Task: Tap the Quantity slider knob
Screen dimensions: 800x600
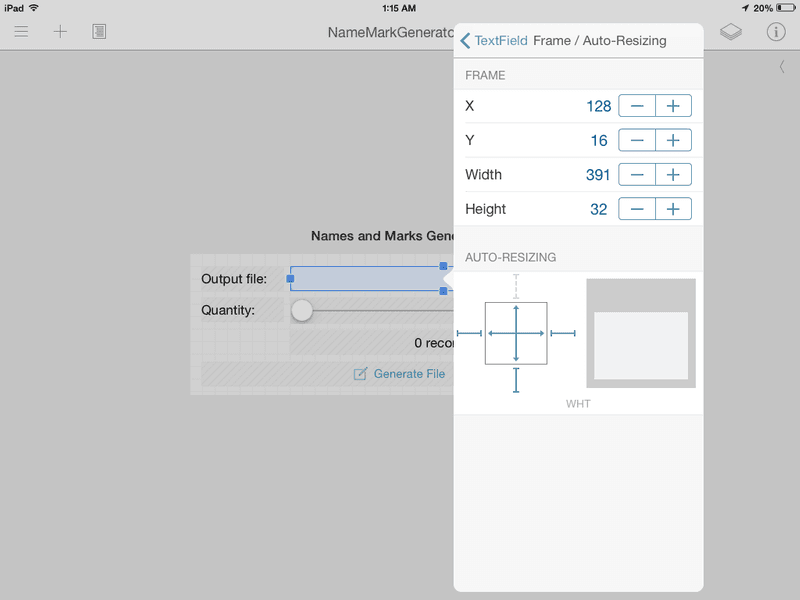Action: [302, 310]
